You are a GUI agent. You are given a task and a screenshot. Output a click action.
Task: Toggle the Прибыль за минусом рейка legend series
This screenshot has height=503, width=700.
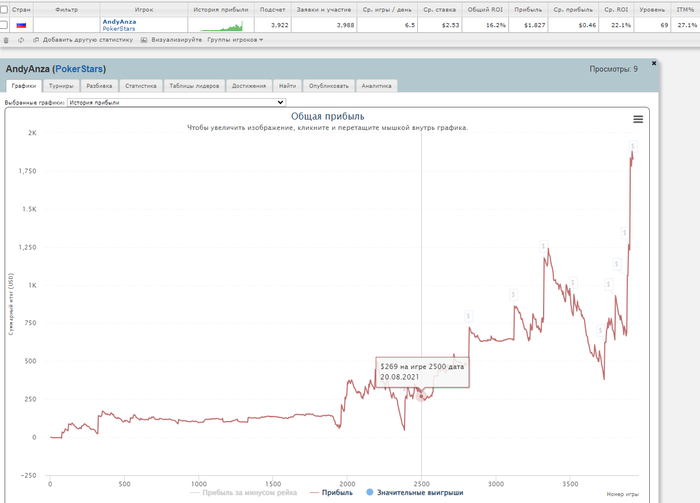click(x=244, y=493)
